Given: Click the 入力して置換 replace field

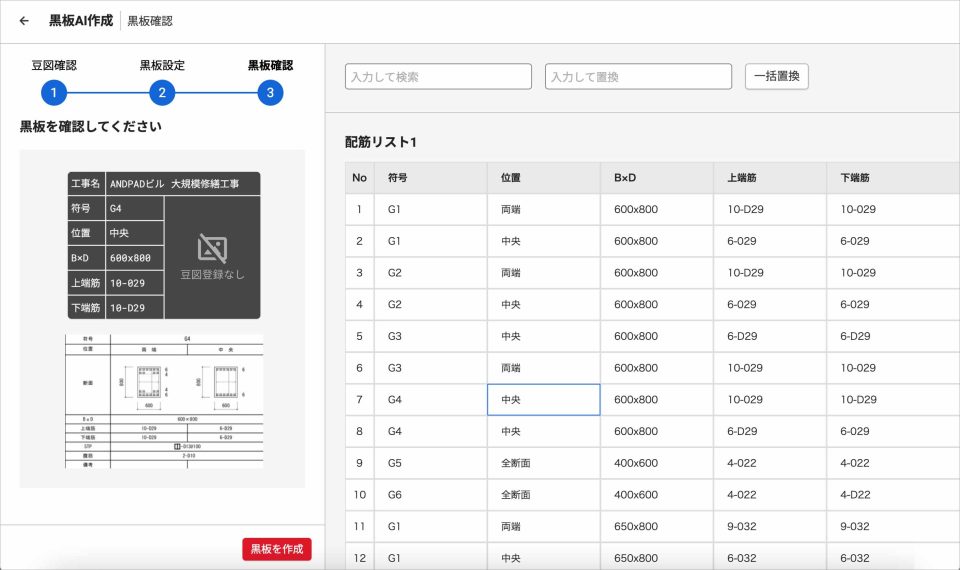Looking at the screenshot, I should (638, 77).
